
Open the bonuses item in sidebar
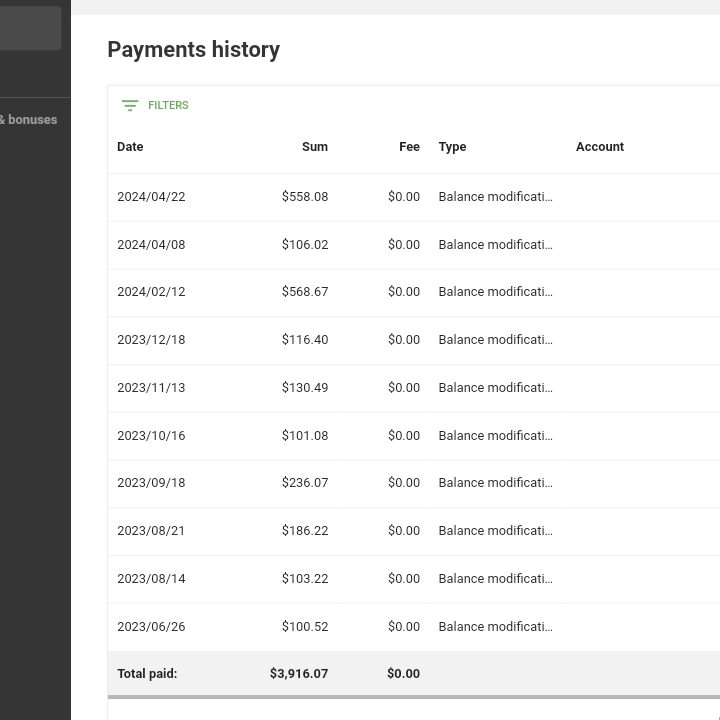30,120
